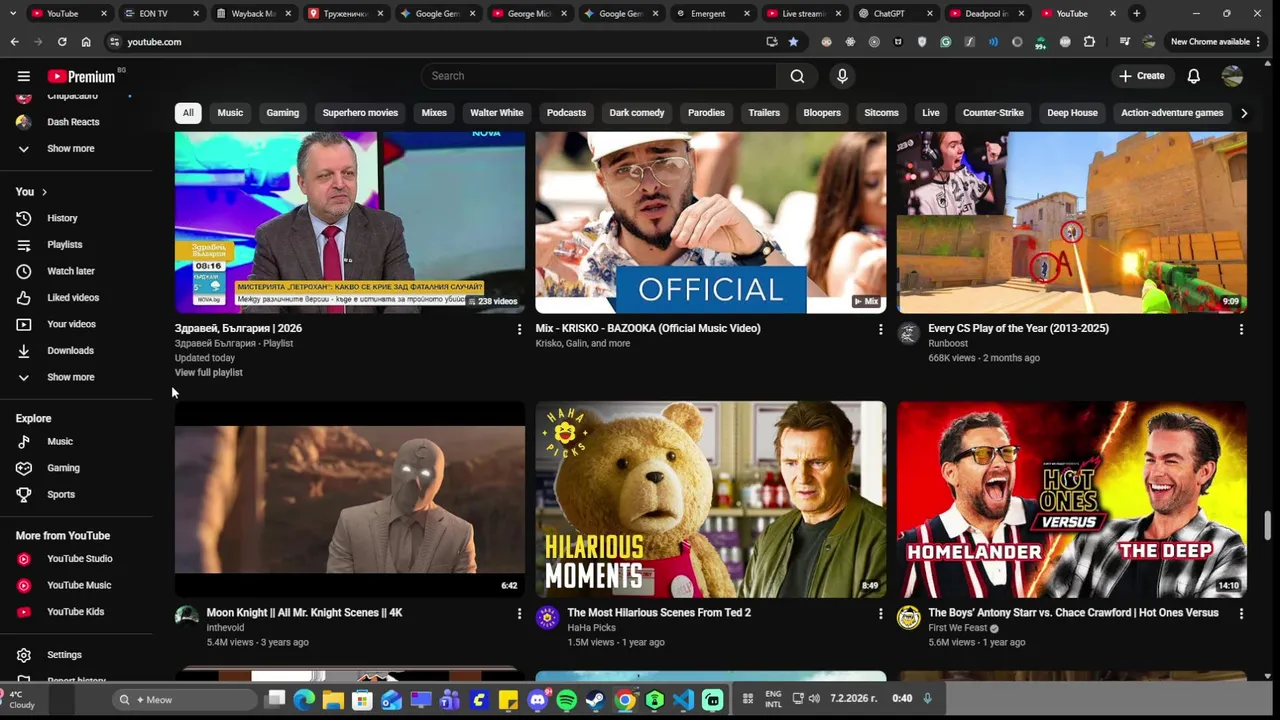Open YouTube Music from the sidebar
Viewport: 1280px width, 720px height.
[x=79, y=585]
